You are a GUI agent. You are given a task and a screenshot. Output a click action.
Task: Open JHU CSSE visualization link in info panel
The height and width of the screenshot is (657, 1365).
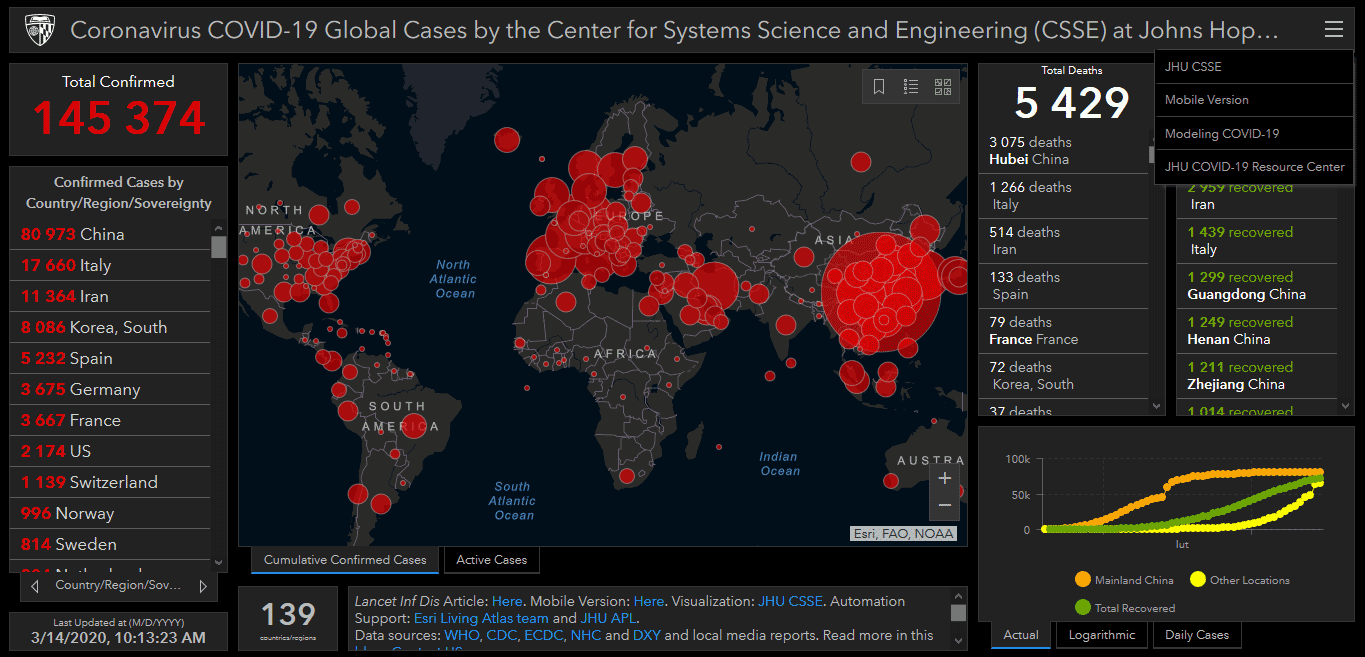pos(790,601)
